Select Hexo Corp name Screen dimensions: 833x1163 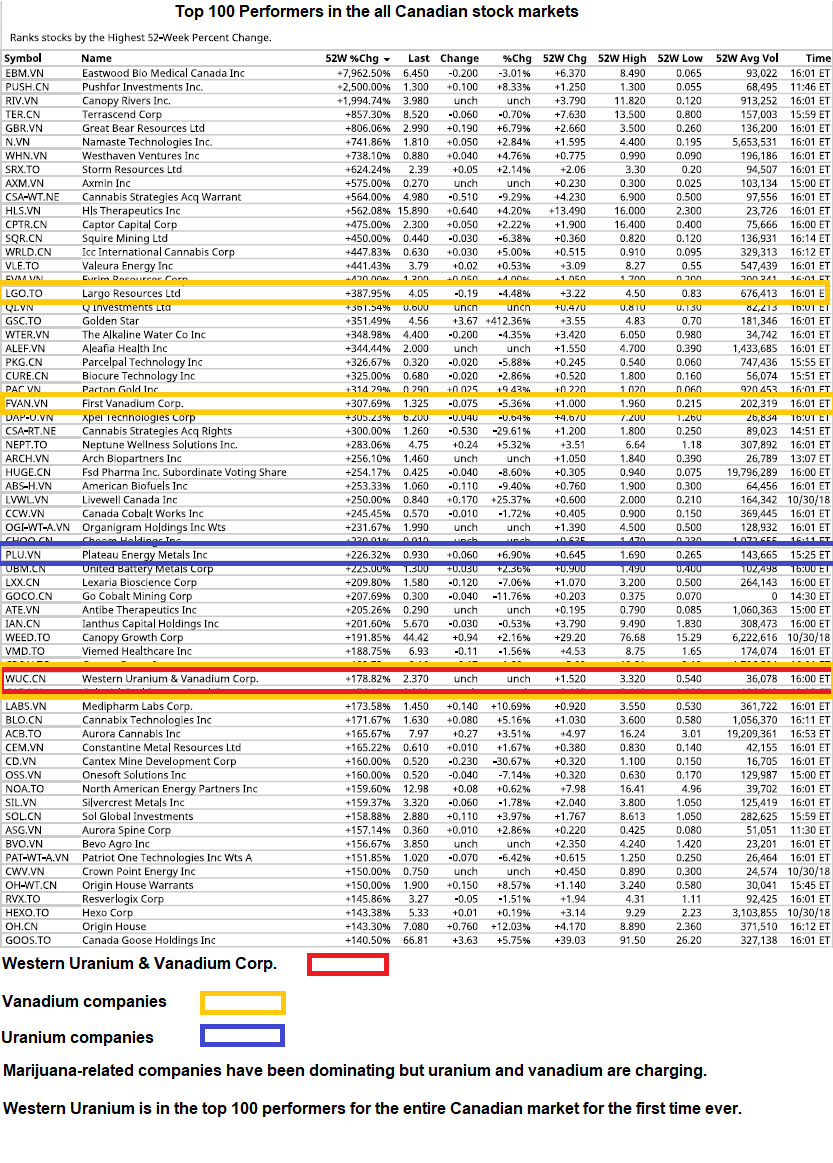[x=107, y=912]
